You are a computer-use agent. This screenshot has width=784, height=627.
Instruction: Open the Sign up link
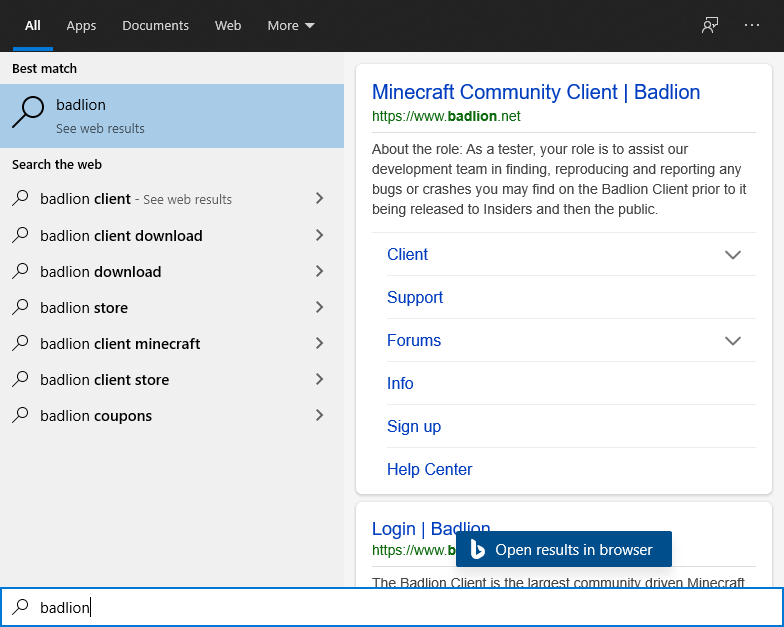pos(414,426)
